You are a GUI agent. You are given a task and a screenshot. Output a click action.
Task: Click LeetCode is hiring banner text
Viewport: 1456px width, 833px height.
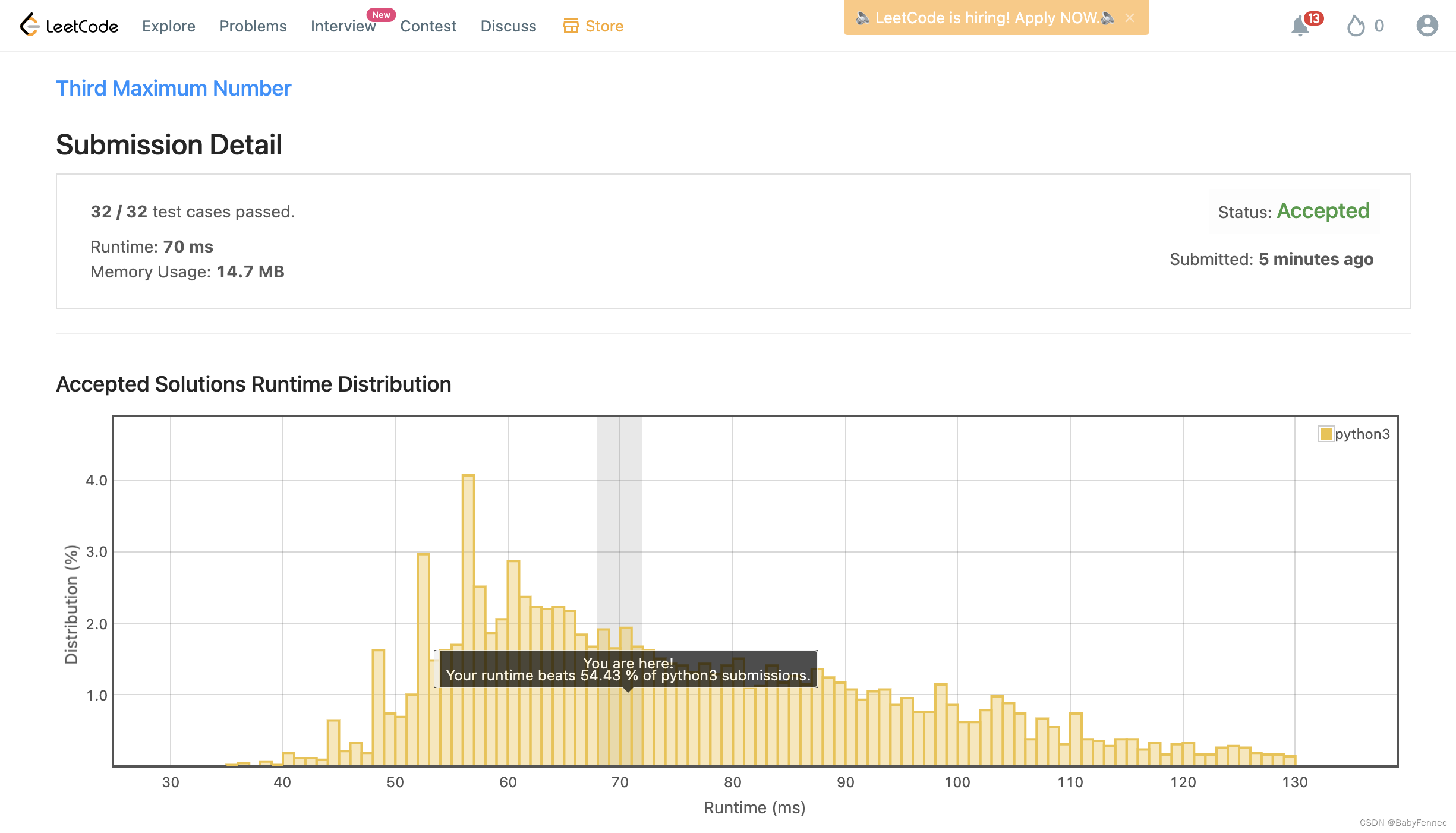coord(987,18)
